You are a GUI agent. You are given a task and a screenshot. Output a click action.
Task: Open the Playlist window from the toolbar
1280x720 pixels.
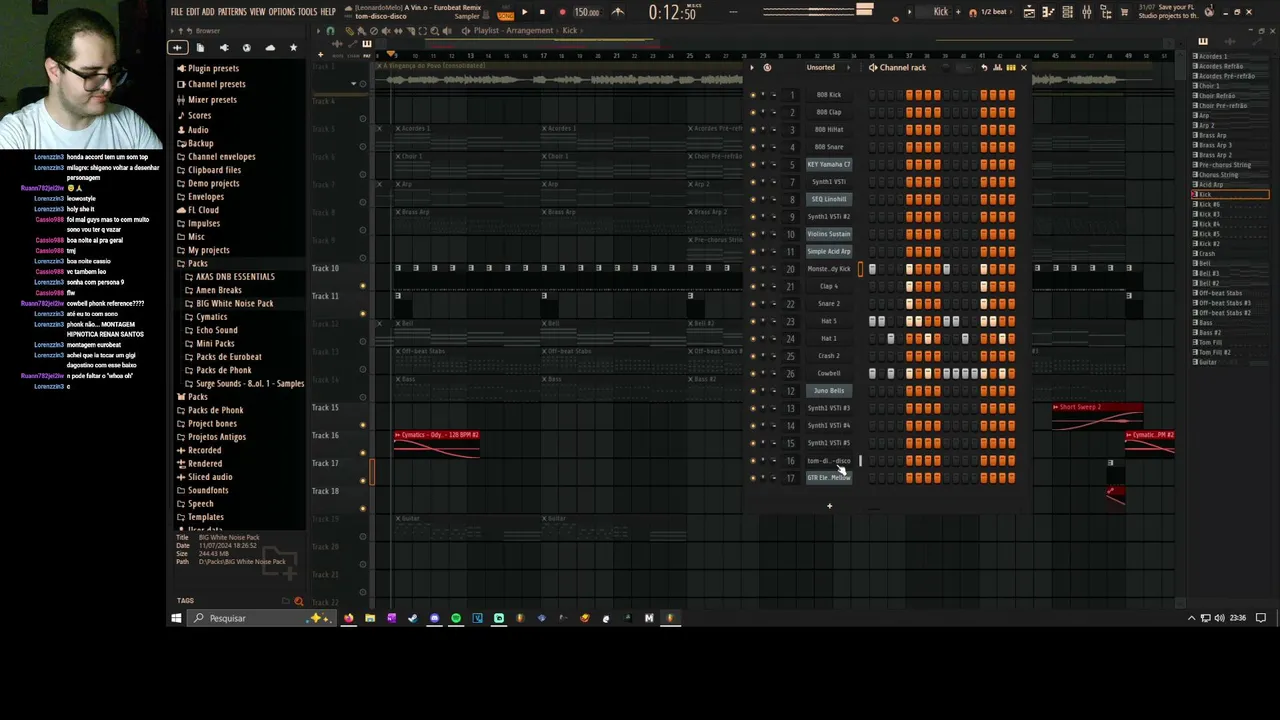coord(1029,12)
